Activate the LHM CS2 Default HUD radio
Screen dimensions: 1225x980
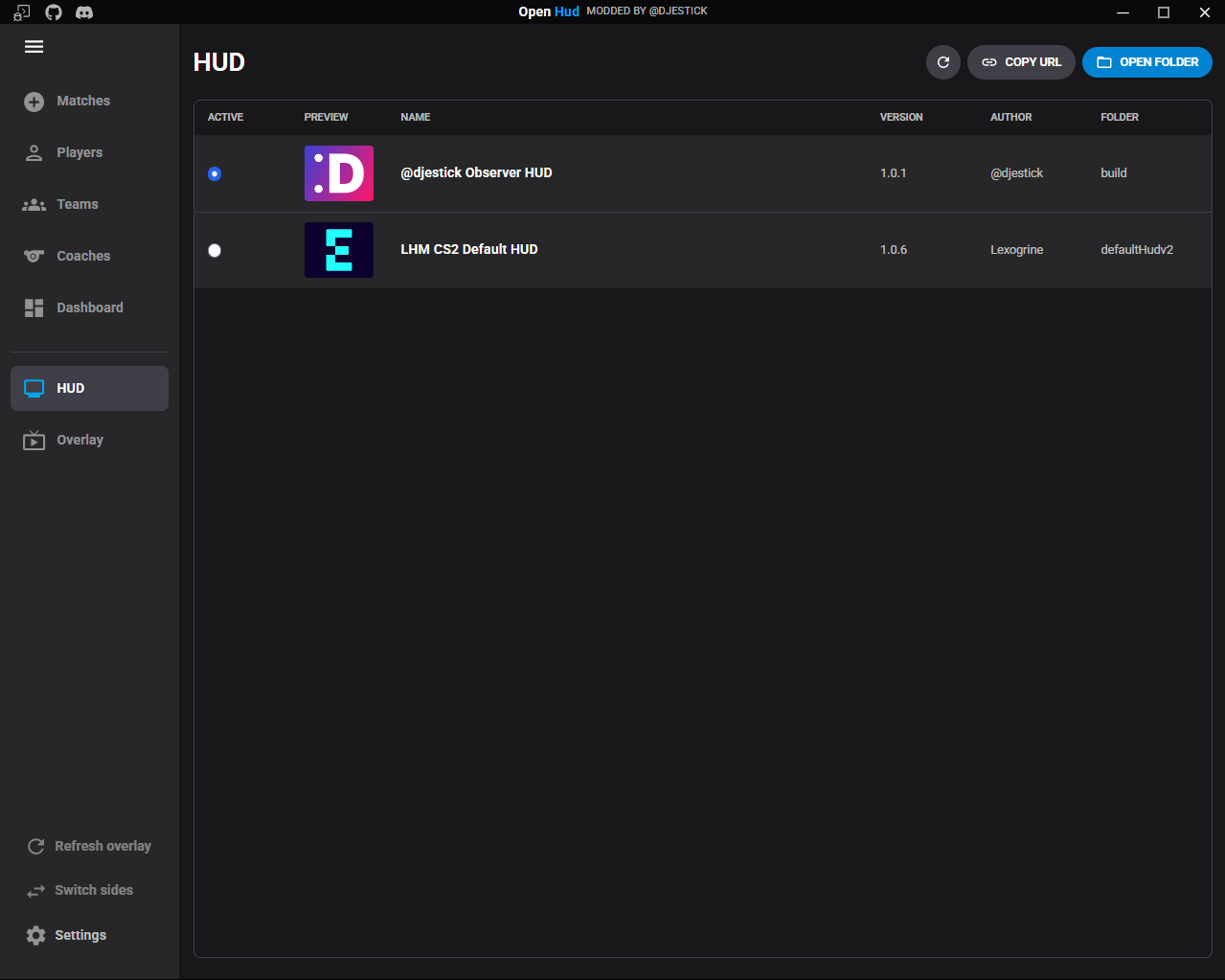pyautogui.click(x=215, y=250)
